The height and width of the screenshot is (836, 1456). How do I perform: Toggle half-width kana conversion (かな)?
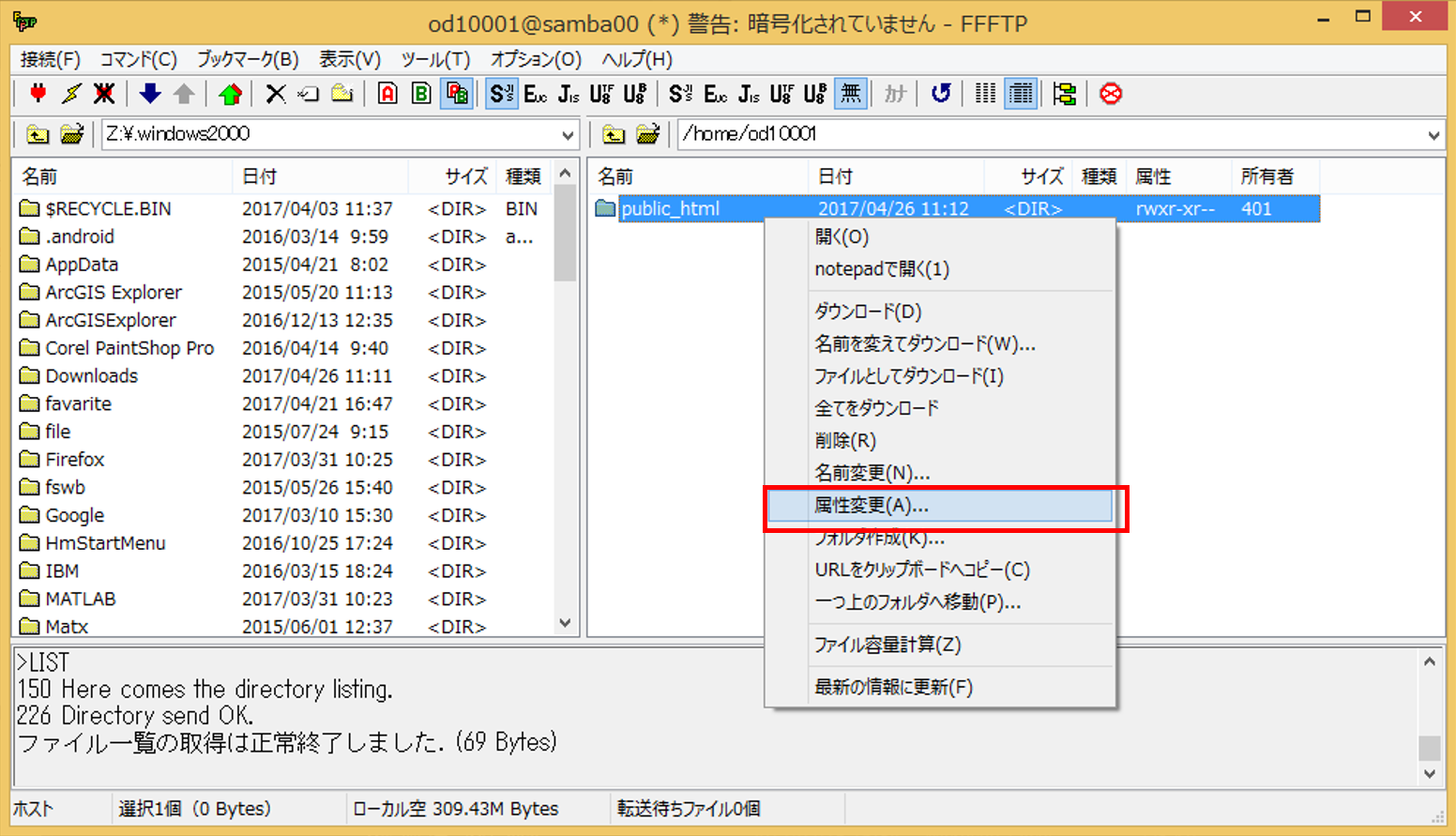click(895, 94)
